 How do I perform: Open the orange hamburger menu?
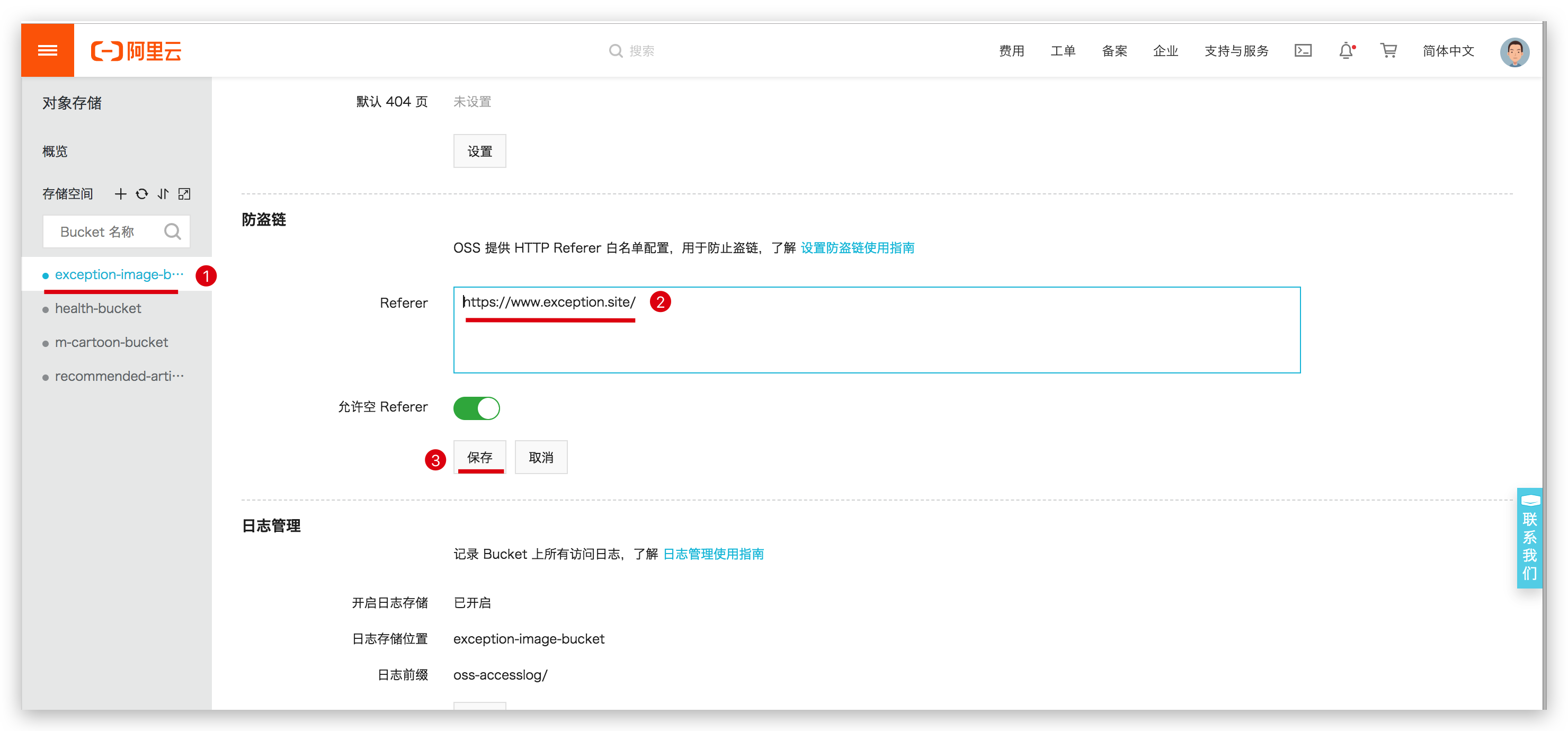tap(48, 50)
